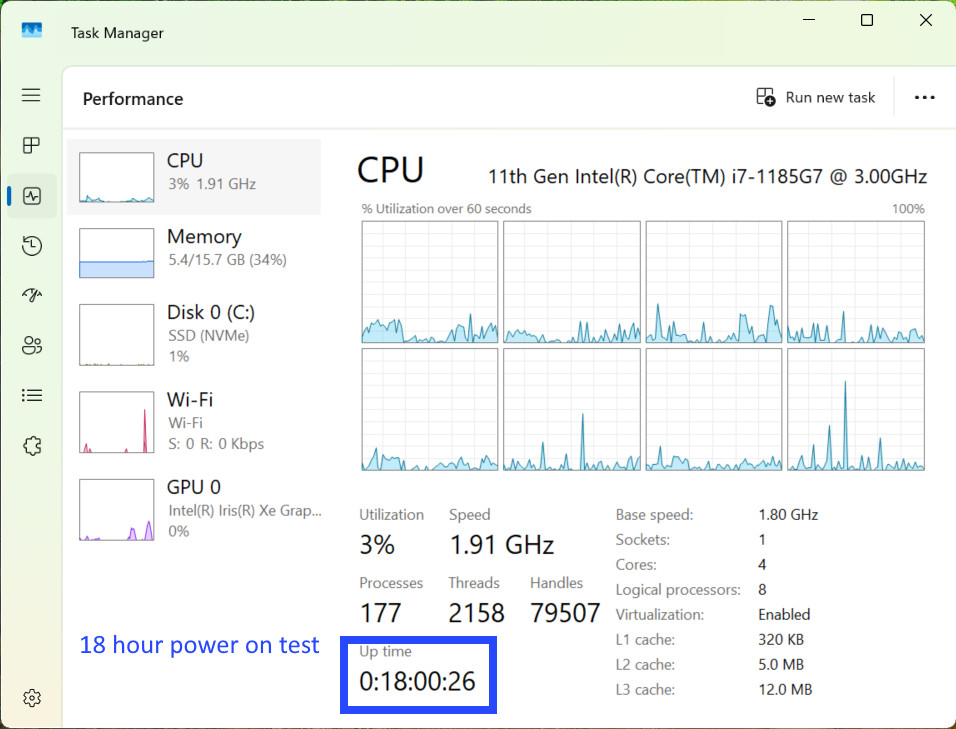This screenshot has height=729, width=956.
Task: Click the first logical processor graph
Action: [x=430, y=282]
